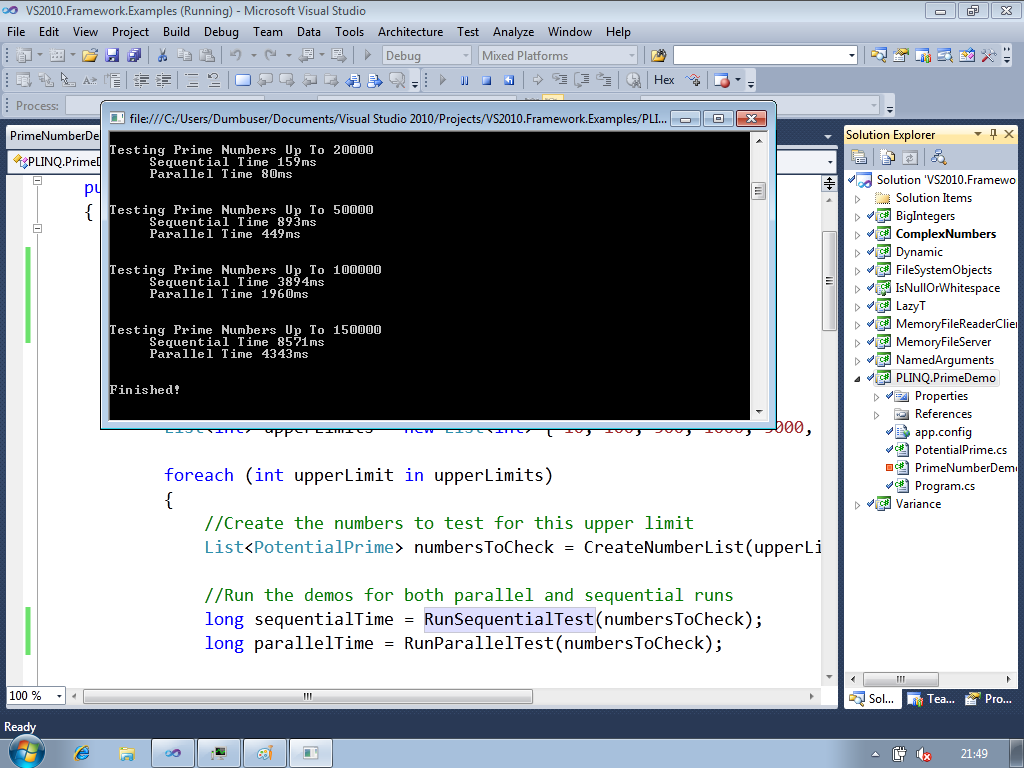Click the Object Browser icon in toolbar

(x=944, y=56)
